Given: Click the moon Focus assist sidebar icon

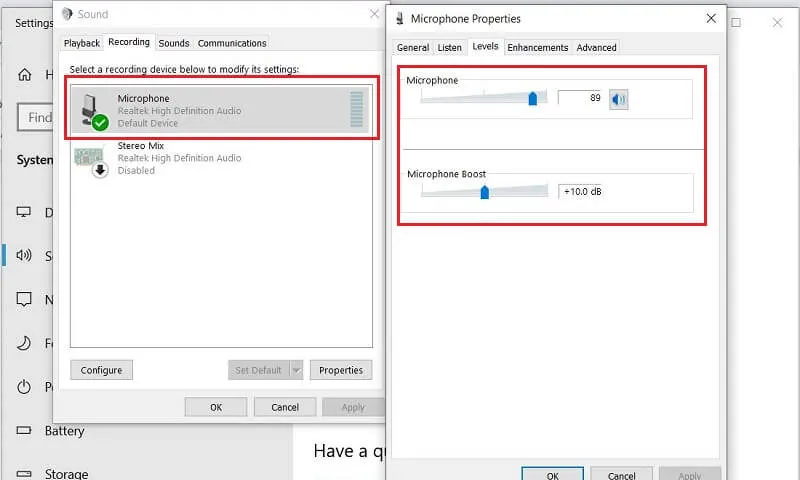Looking at the screenshot, I should (x=24, y=343).
